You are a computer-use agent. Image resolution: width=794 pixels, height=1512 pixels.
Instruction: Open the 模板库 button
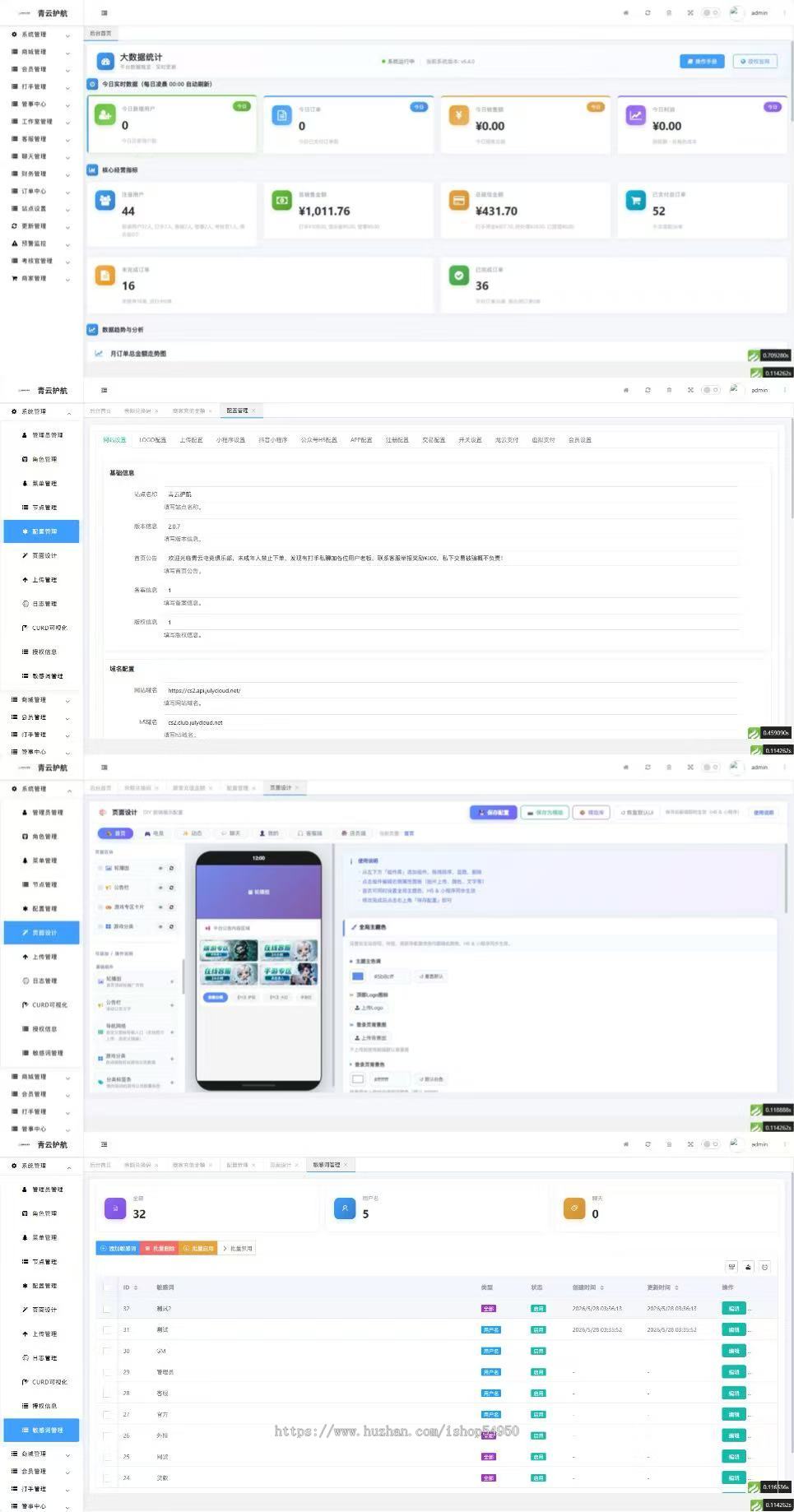[592, 813]
